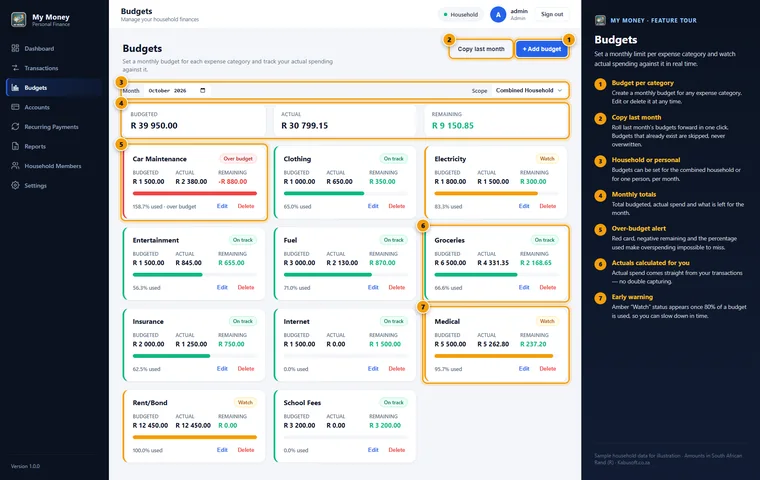Go to Transactions page

[54, 68]
